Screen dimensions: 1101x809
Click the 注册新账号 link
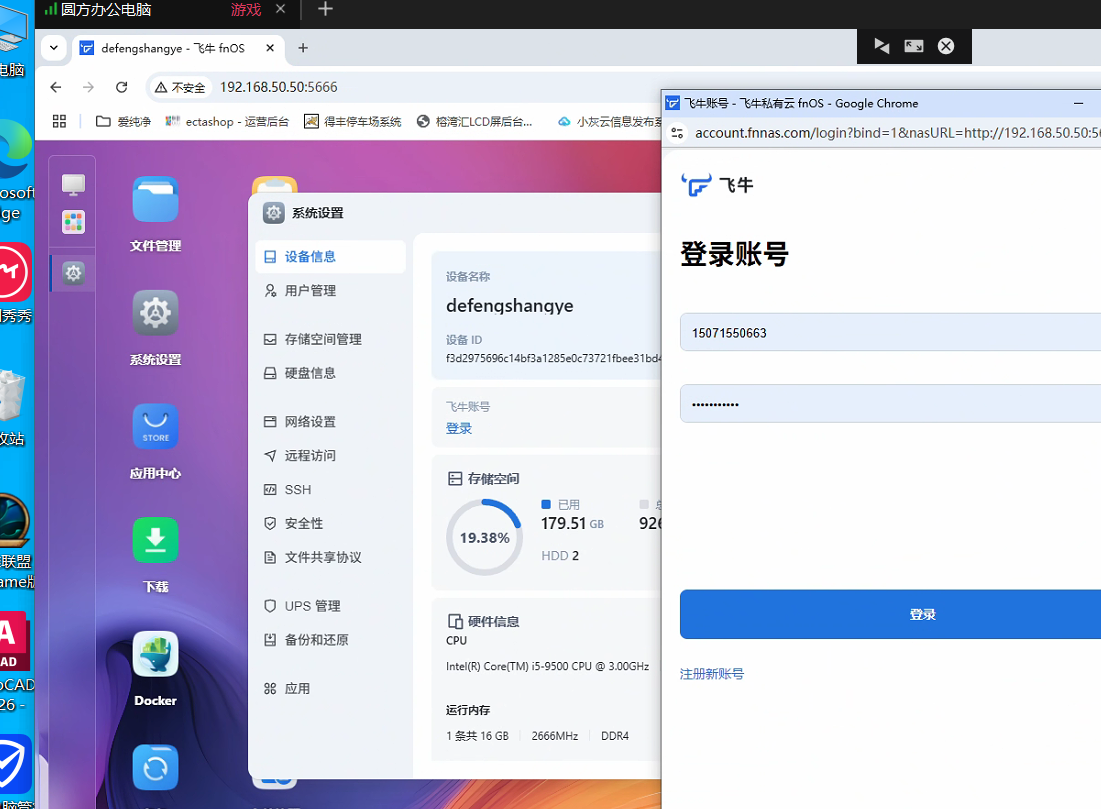click(x=711, y=674)
